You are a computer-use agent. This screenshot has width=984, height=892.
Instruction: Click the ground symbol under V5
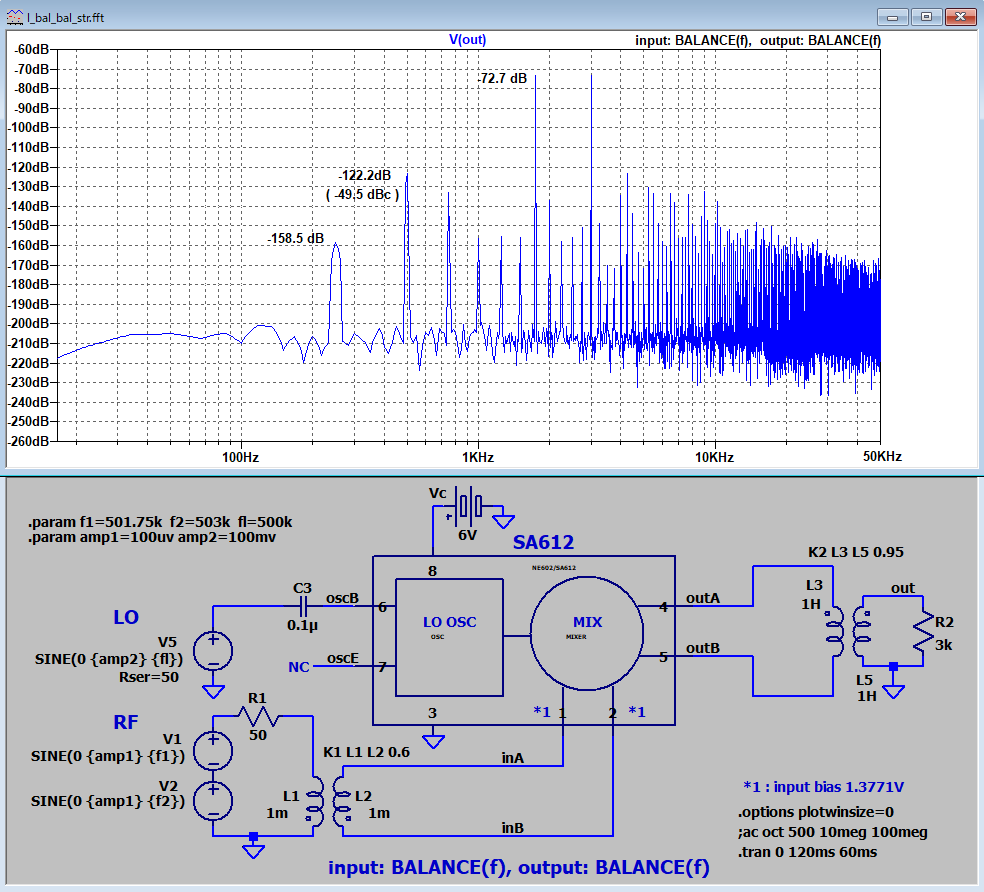coord(213,692)
